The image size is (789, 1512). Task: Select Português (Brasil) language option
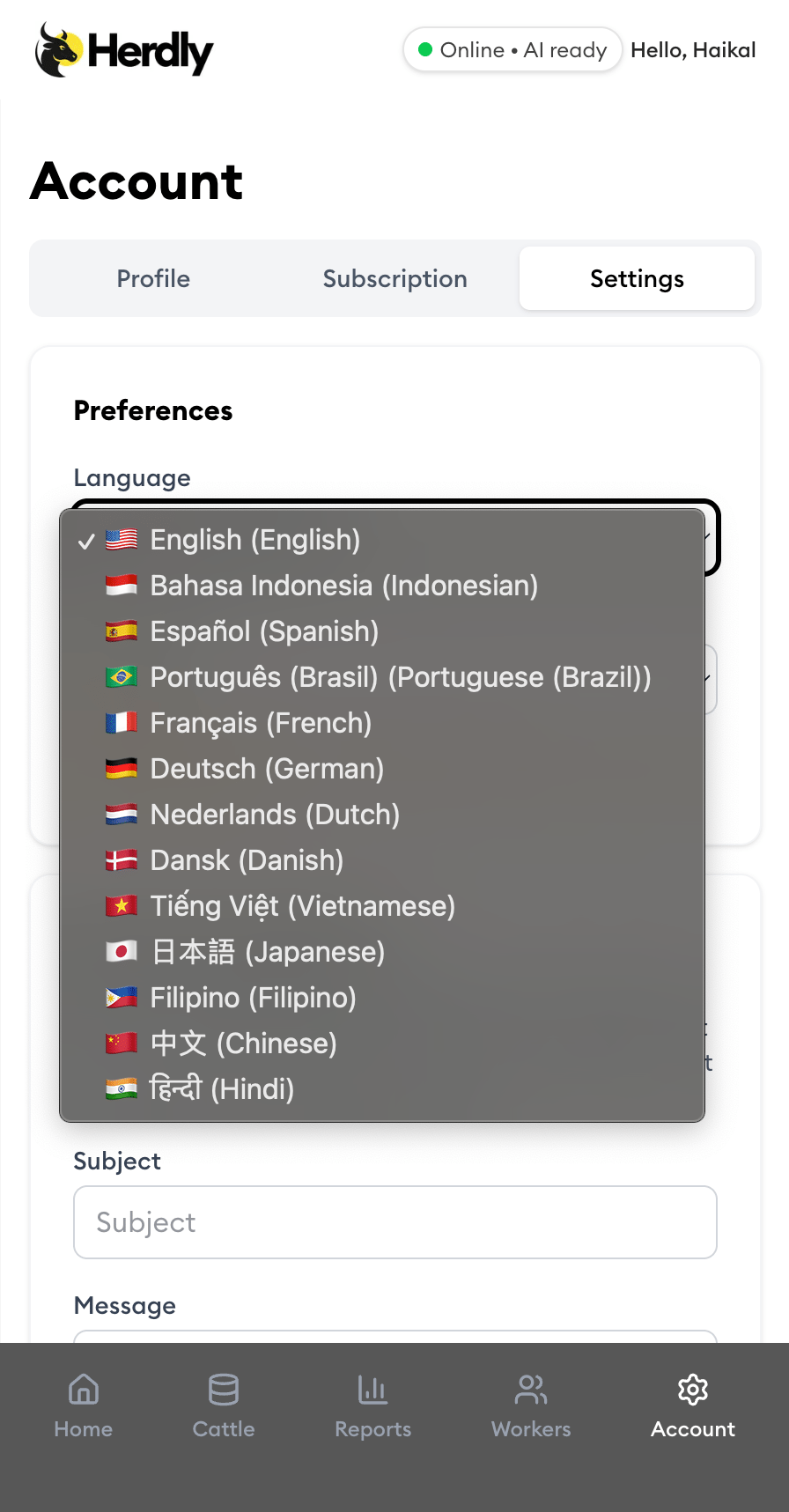400,677
